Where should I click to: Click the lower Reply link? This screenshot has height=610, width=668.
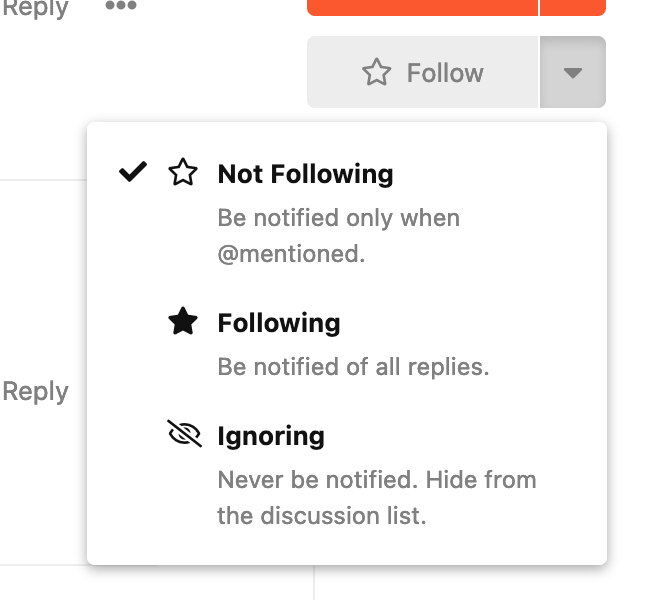click(x=35, y=391)
